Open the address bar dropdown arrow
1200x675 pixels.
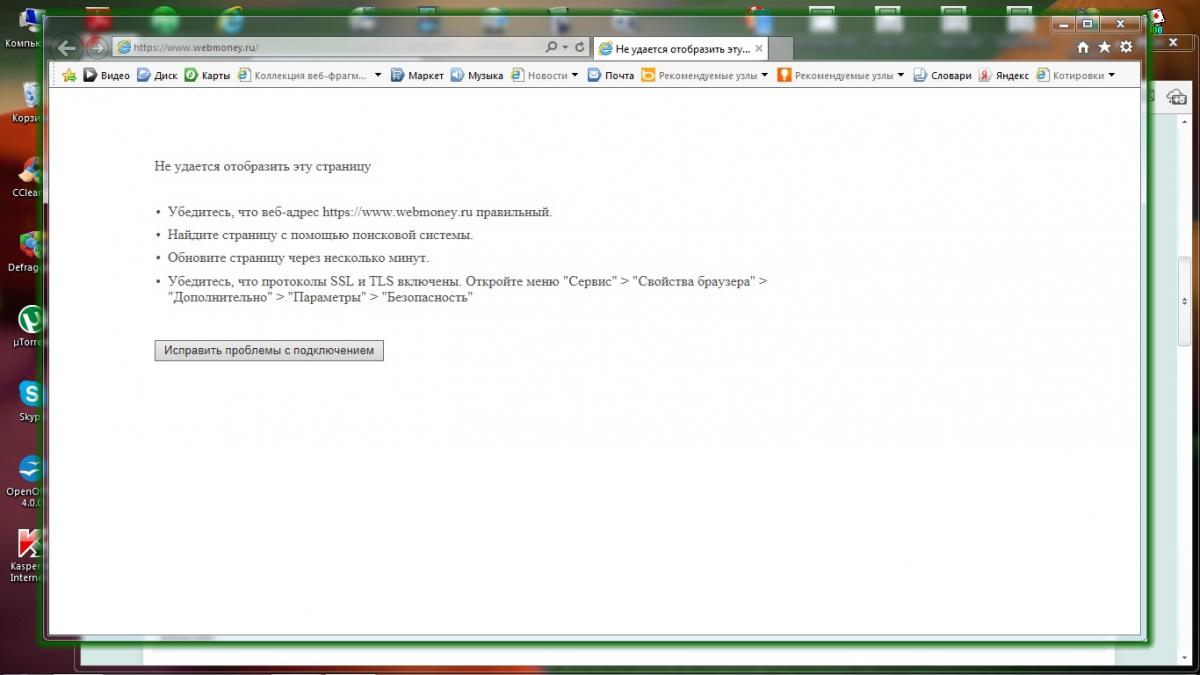pos(565,47)
